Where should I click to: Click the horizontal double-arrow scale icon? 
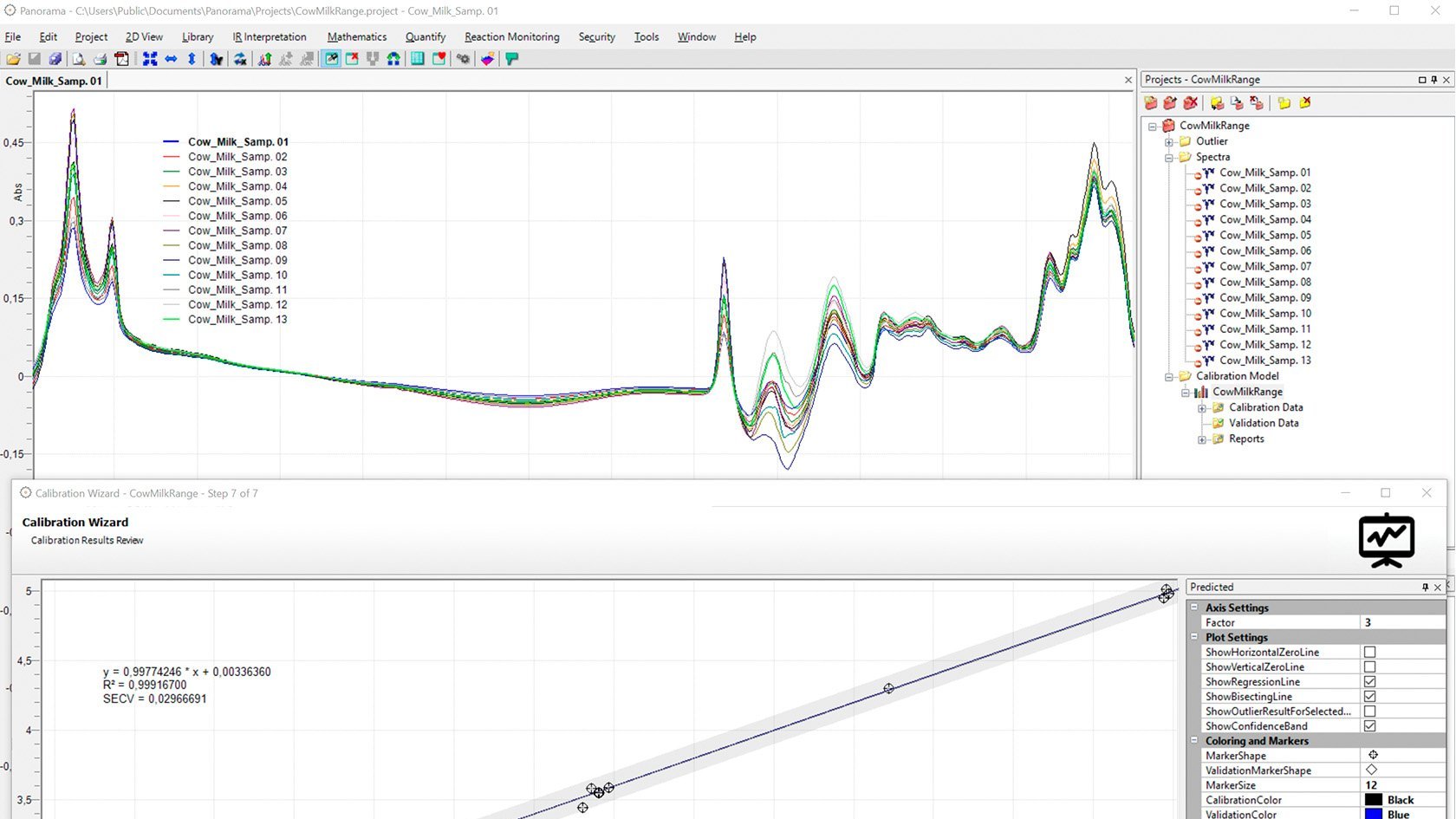[171, 59]
